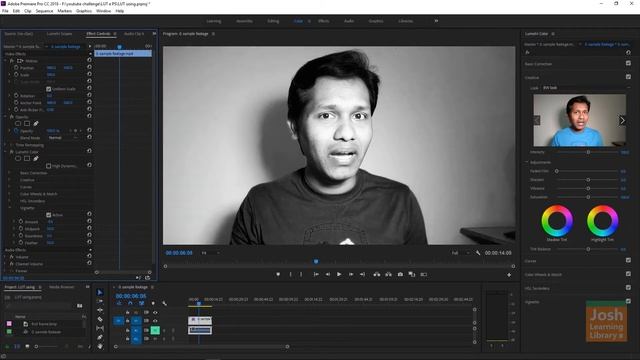Select the Hand tool
The image size is (640, 360).
(x=100, y=346)
